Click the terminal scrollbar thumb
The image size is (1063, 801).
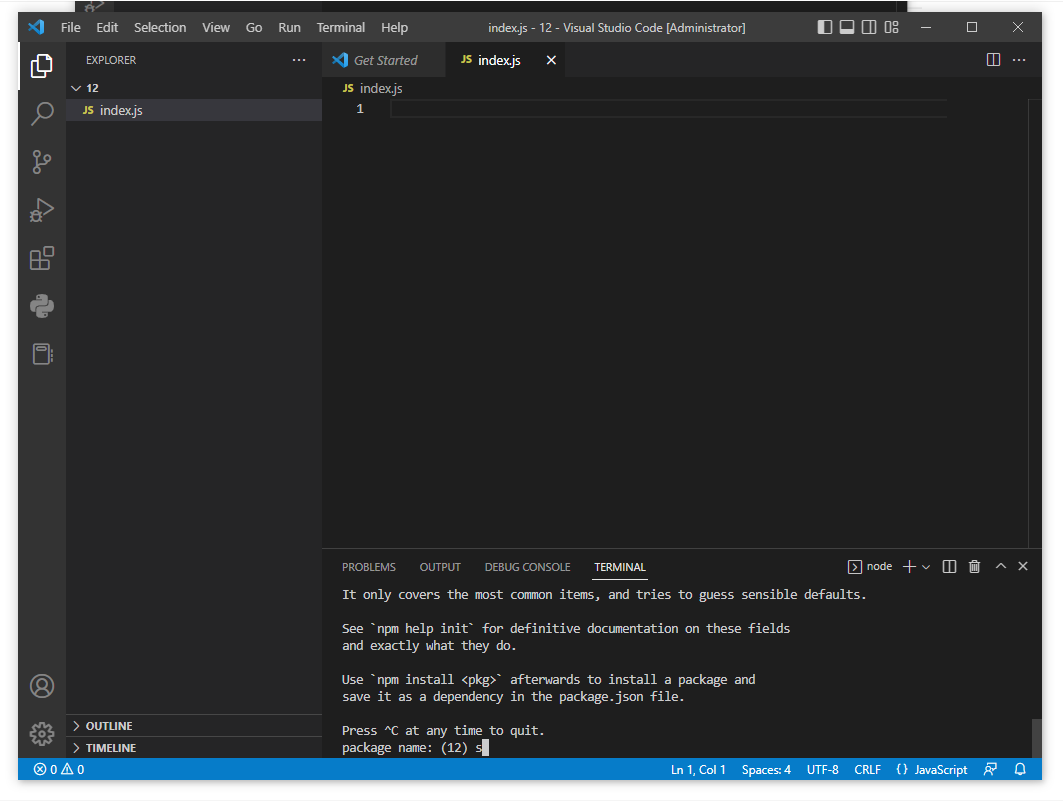pyautogui.click(x=1036, y=738)
